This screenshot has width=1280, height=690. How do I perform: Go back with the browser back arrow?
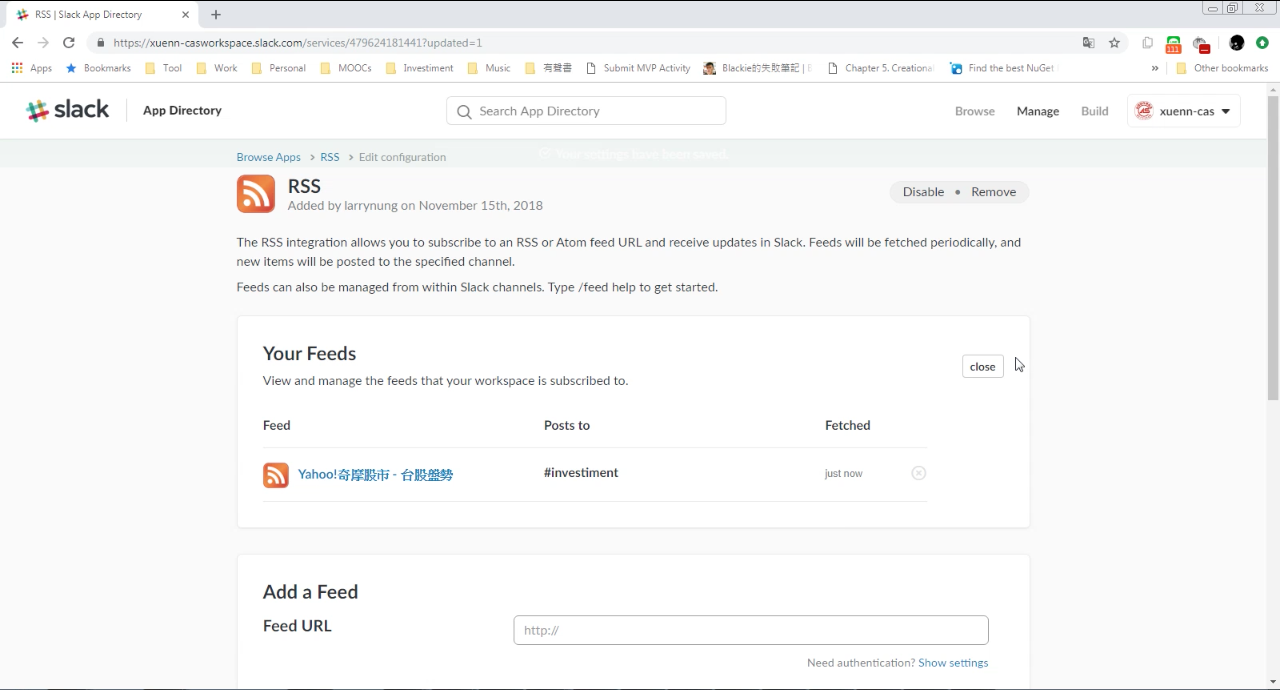[17, 43]
